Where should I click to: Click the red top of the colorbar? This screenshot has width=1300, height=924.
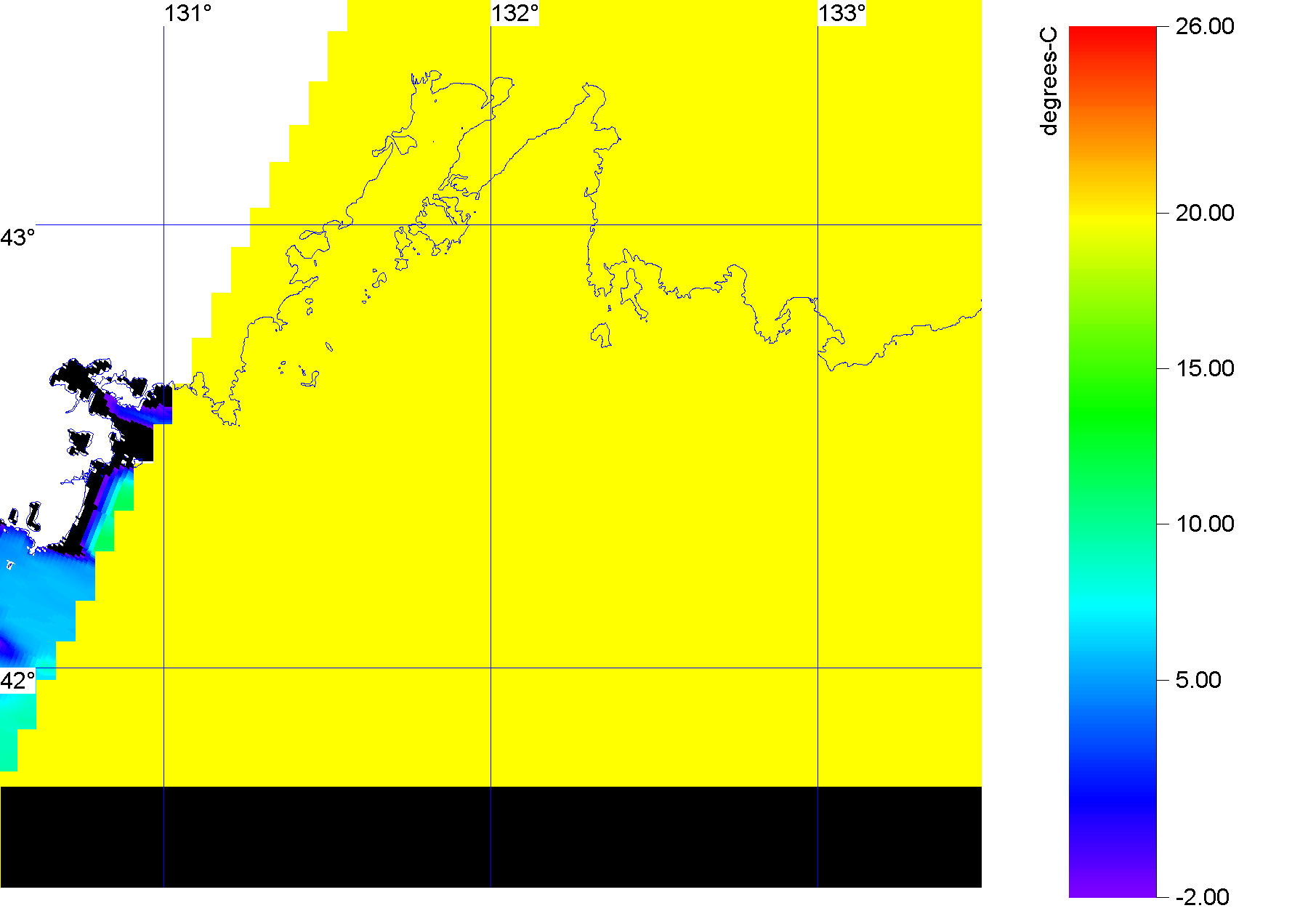tap(1113, 35)
